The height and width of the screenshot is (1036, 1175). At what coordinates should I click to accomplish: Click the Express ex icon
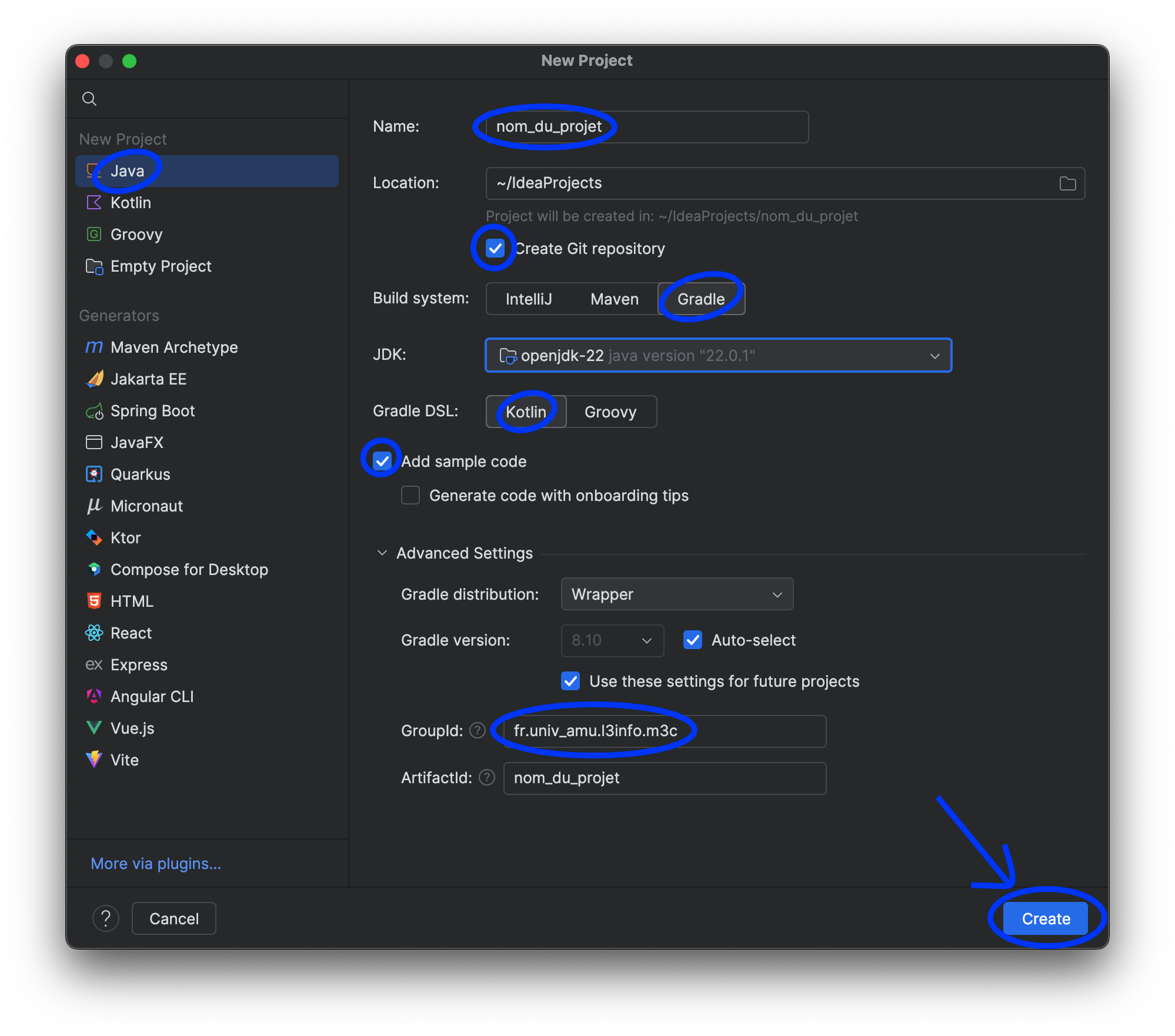pyautogui.click(x=94, y=665)
